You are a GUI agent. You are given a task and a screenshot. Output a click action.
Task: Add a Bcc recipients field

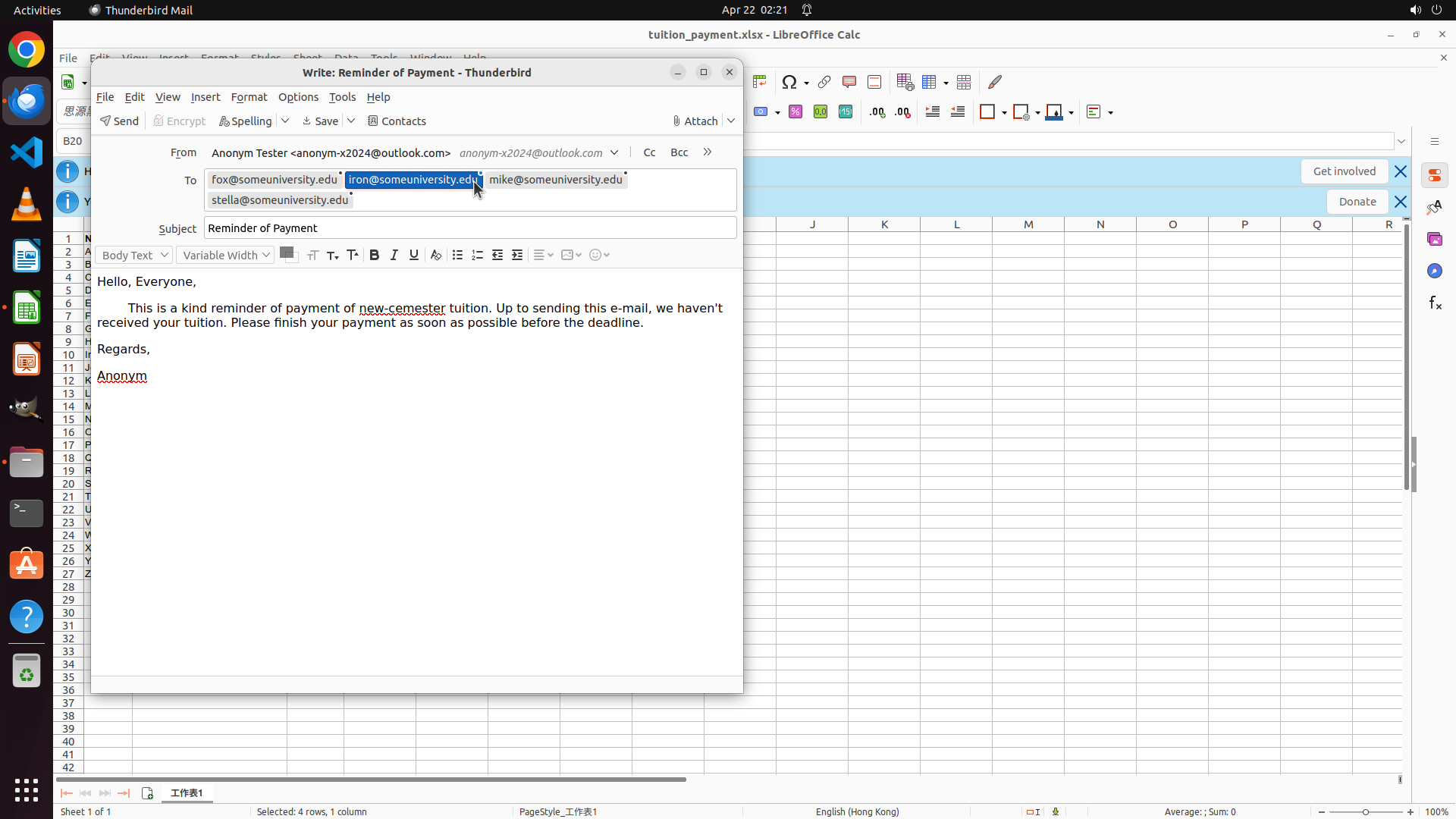tap(679, 152)
